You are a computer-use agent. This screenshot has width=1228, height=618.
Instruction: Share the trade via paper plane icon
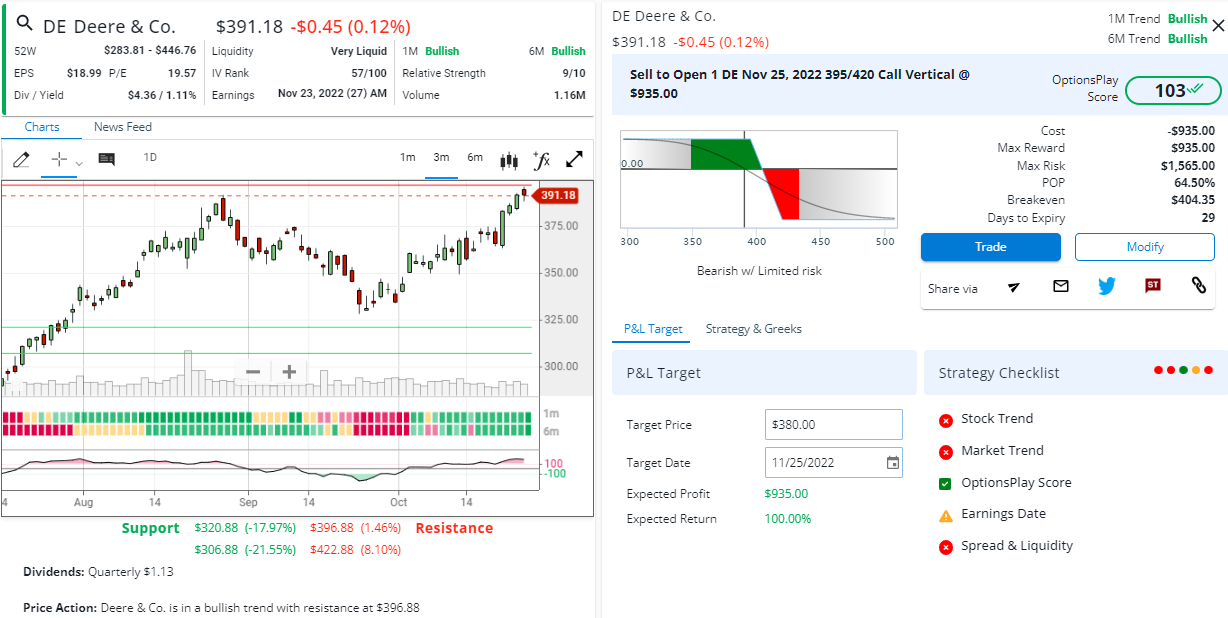[1014, 287]
